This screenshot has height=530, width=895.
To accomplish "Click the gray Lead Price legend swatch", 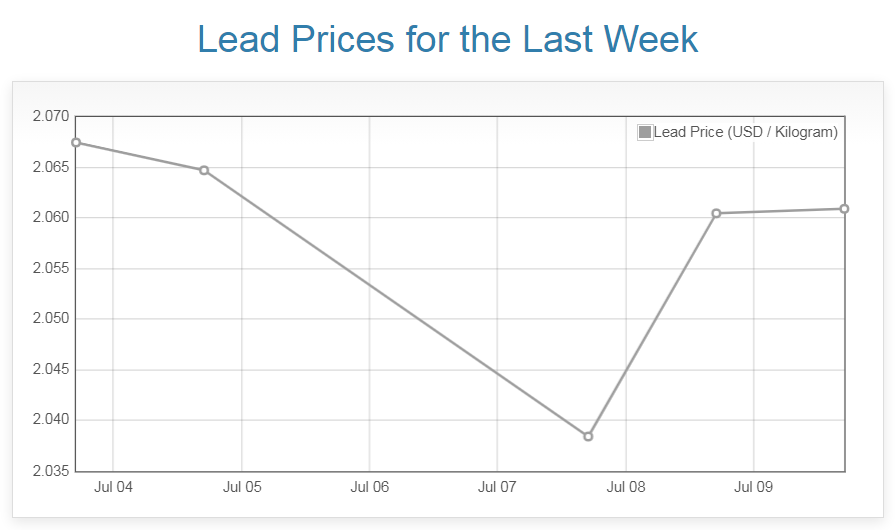I will click(645, 132).
